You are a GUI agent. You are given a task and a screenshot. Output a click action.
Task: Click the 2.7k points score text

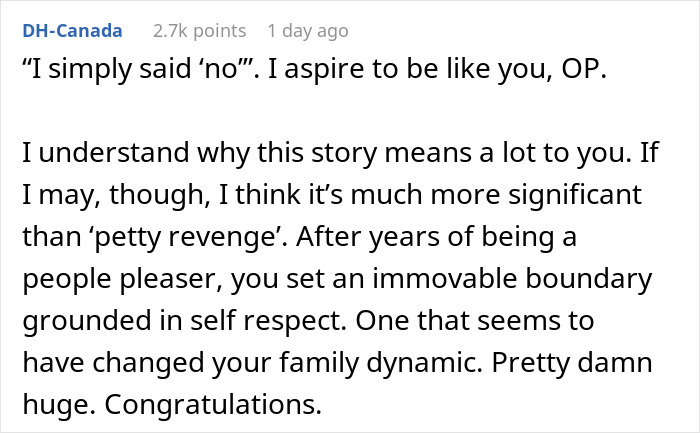click(200, 31)
